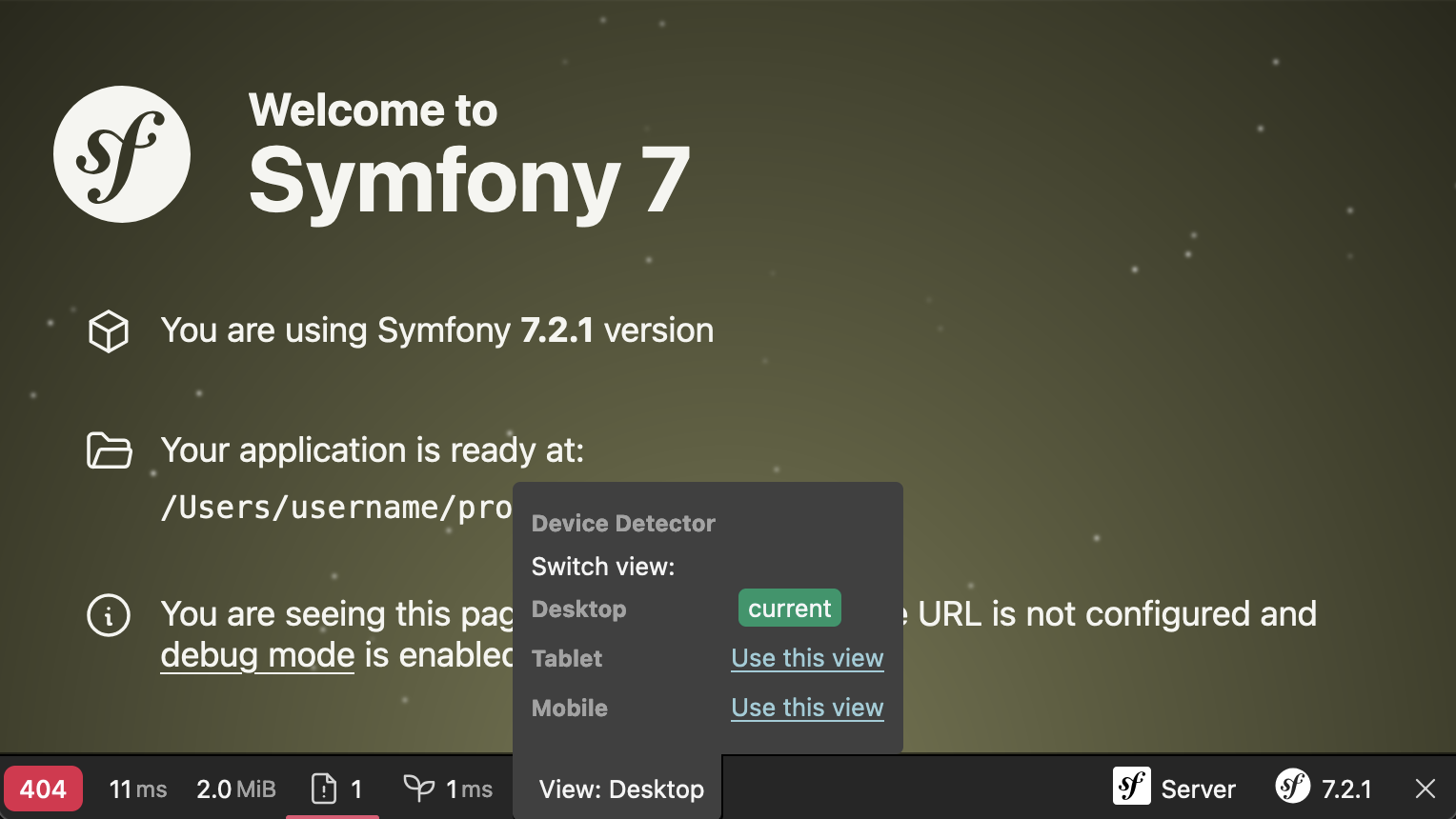
Task: Click the Device Detector heading
Action: click(623, 523)
